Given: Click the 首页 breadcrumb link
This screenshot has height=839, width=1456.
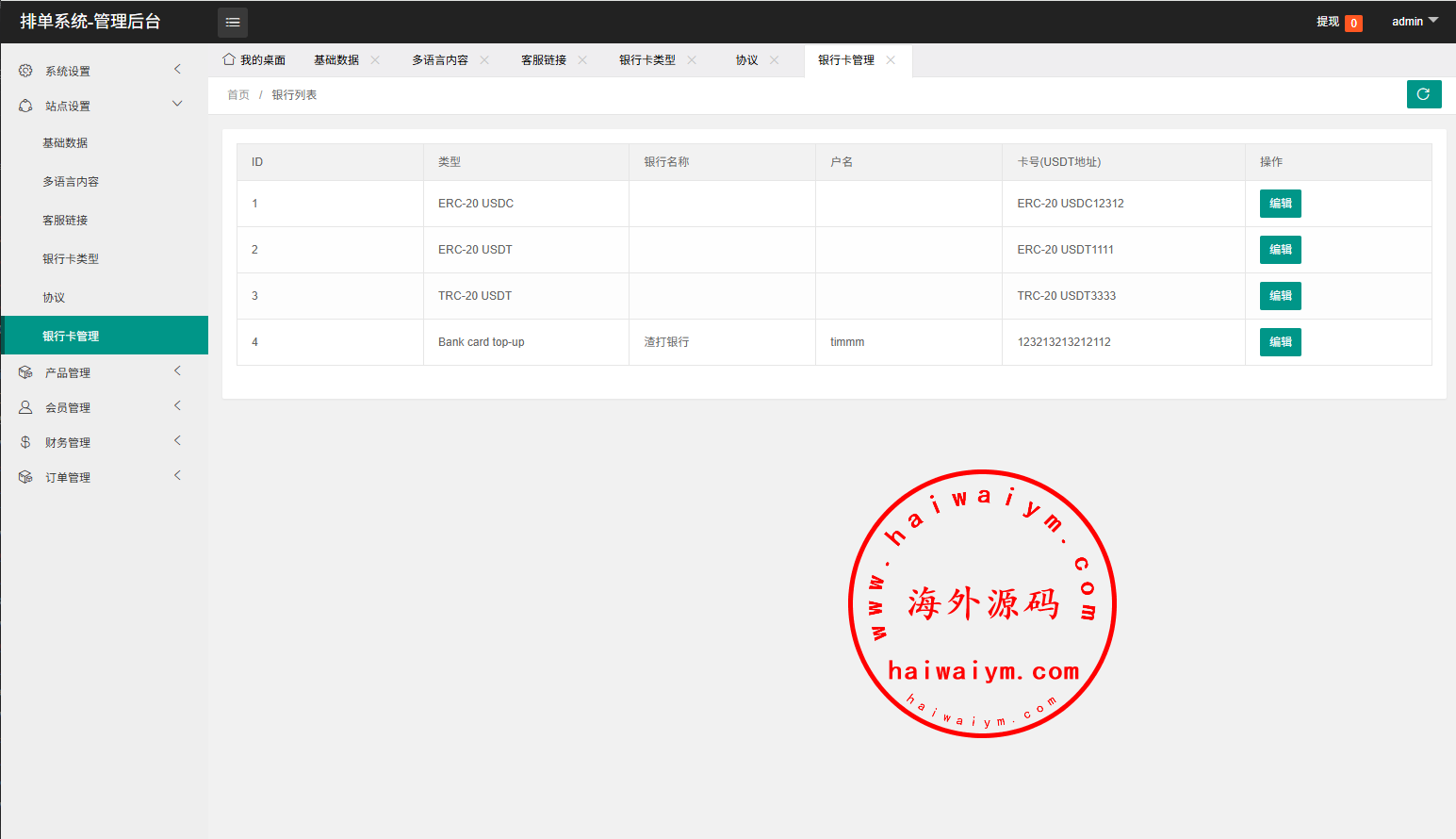Looking at the screenshot, I should 238,95.
